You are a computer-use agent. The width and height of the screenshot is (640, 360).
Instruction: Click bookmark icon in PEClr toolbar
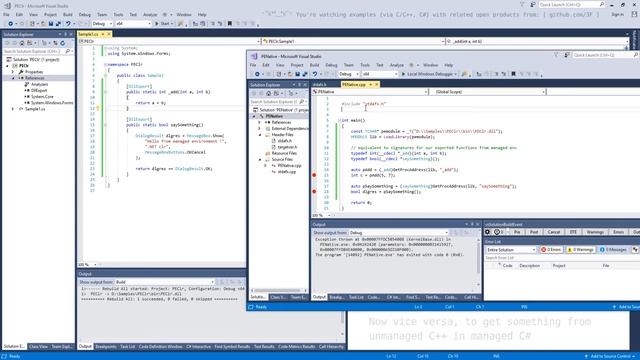pos(230,24)
